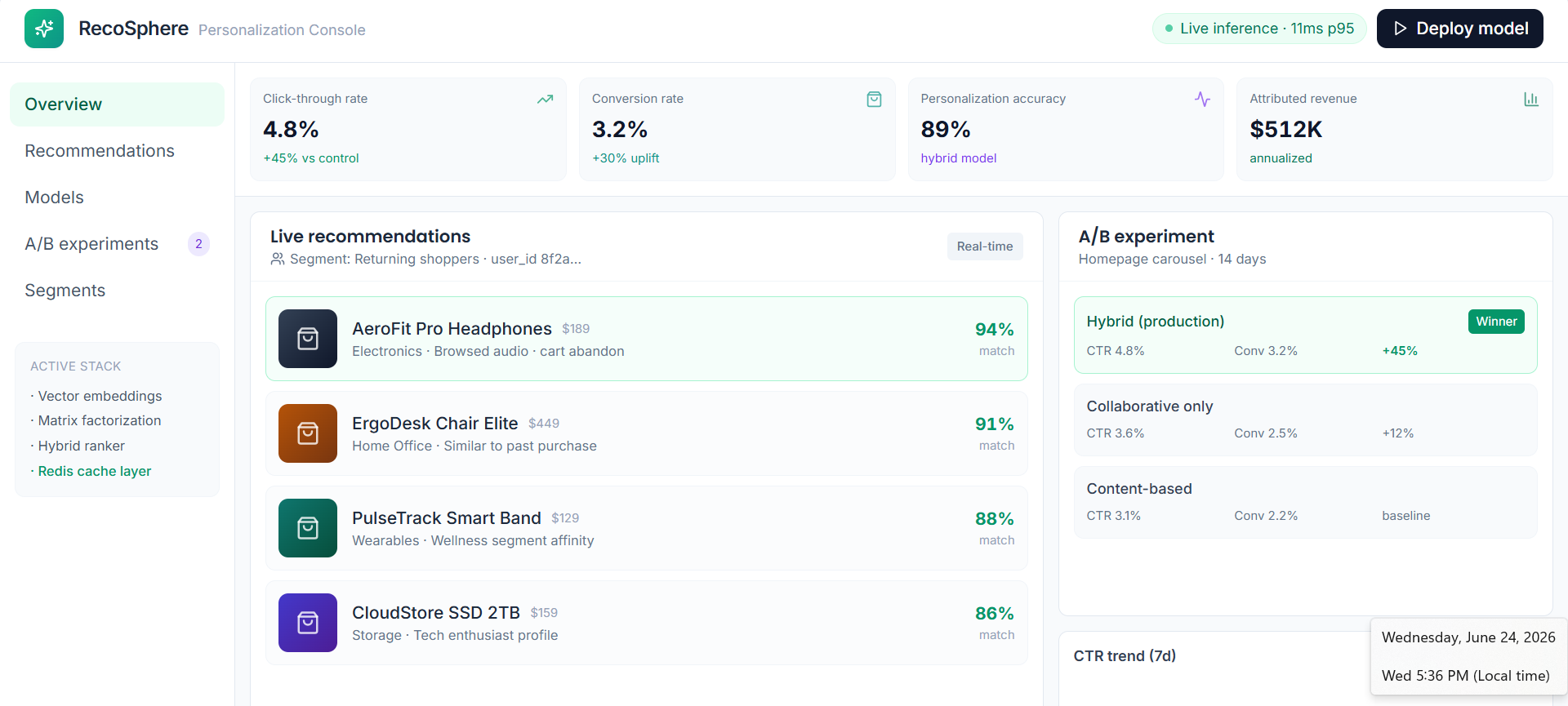Click the hybrid model label
This screenshot has height=706, width=1568.
pos(958,158)
